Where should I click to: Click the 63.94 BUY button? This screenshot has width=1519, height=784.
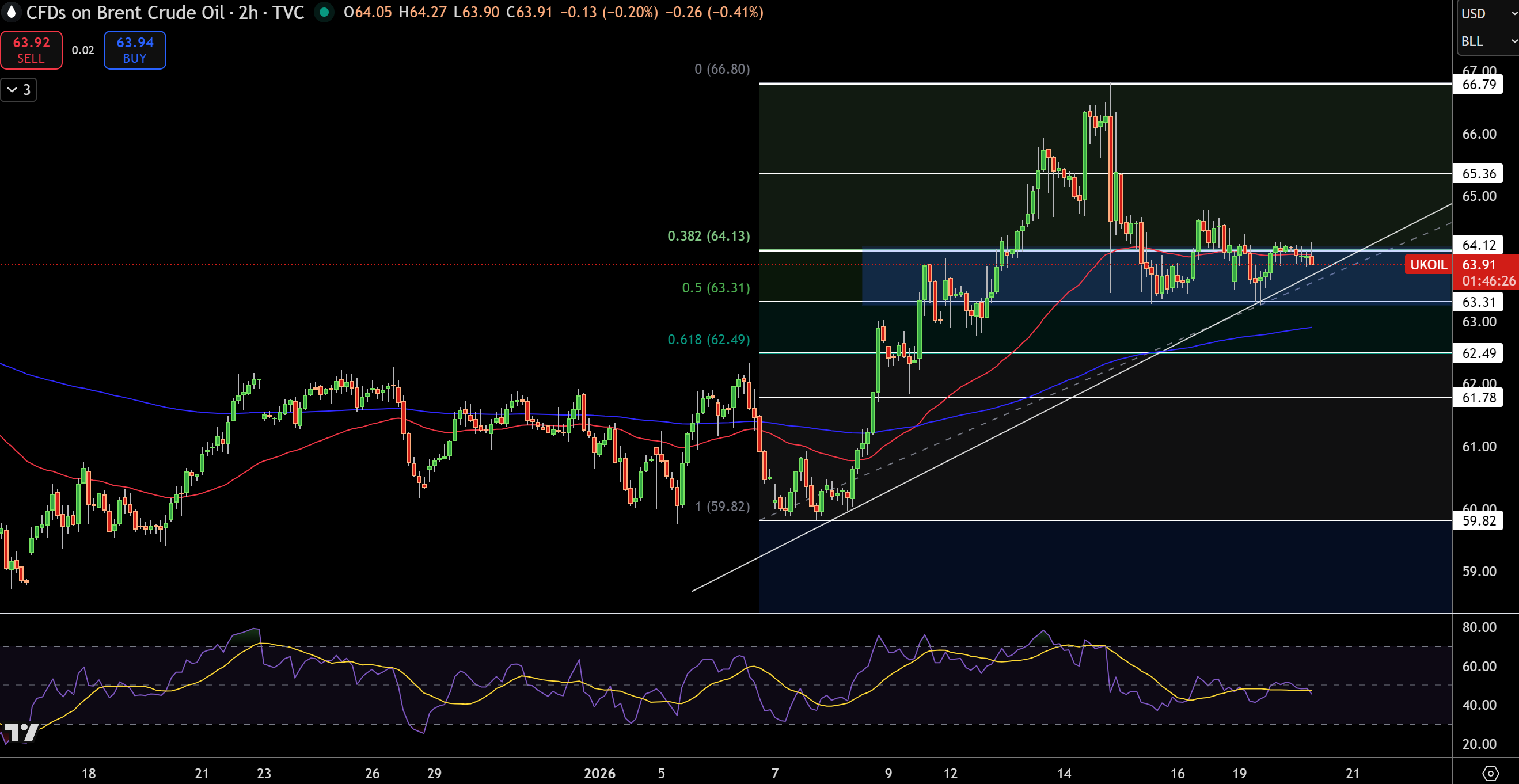click(x=135, y=50)
